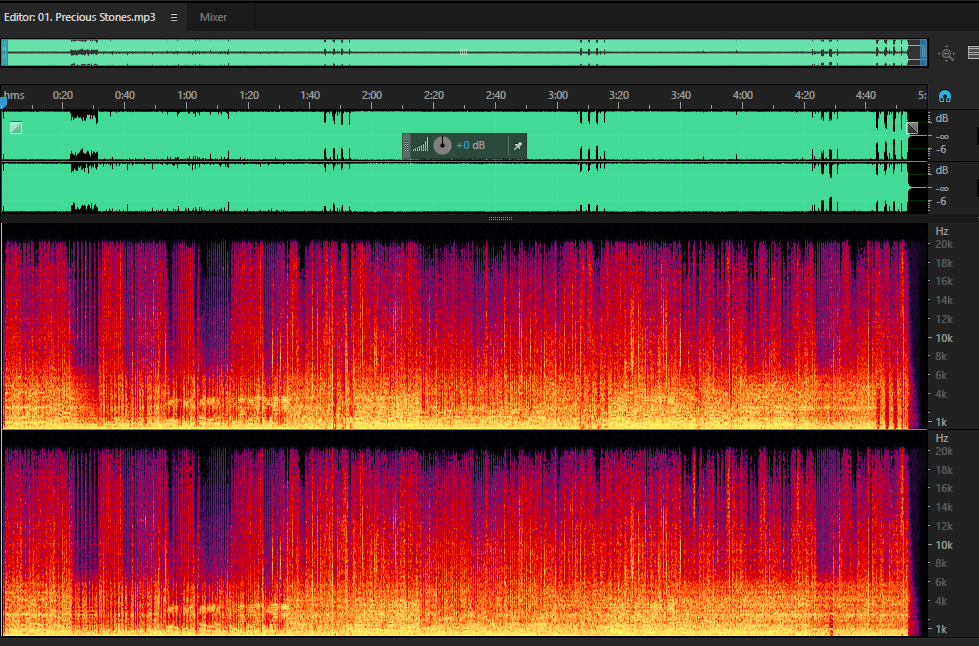979x646 pixels.
Task: Click the HUD amplitude bars icon
Action: coord(421,145)
